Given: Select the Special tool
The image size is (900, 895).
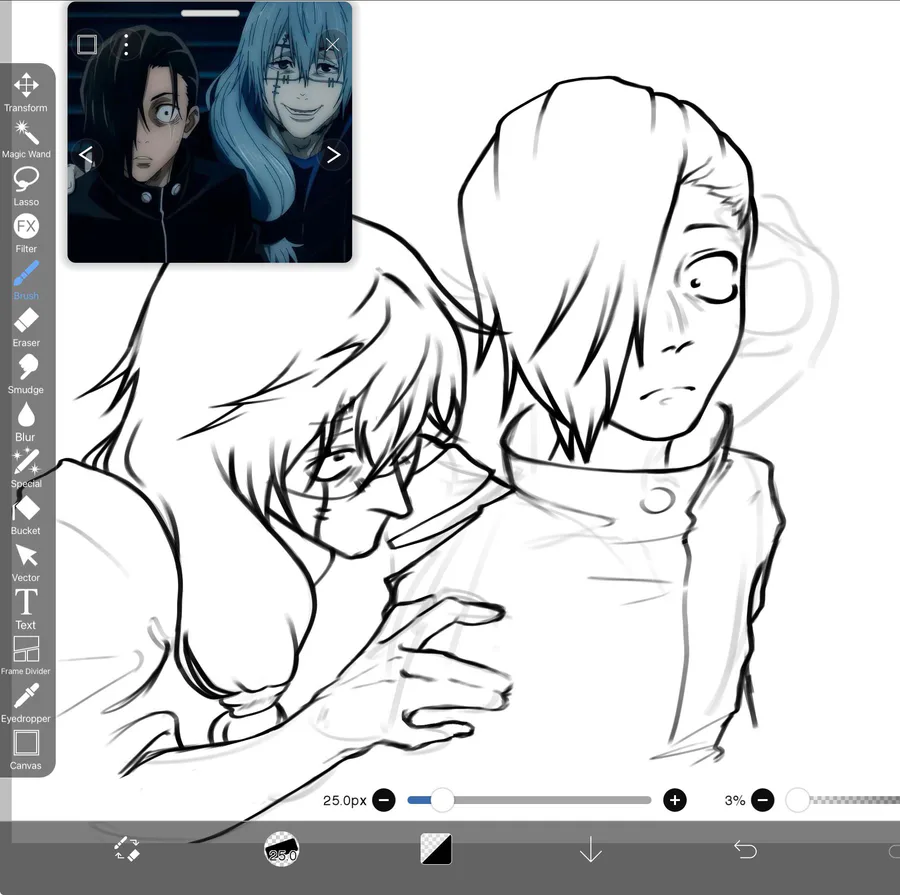Looking at the screenshot, I should tap(26, 468).
